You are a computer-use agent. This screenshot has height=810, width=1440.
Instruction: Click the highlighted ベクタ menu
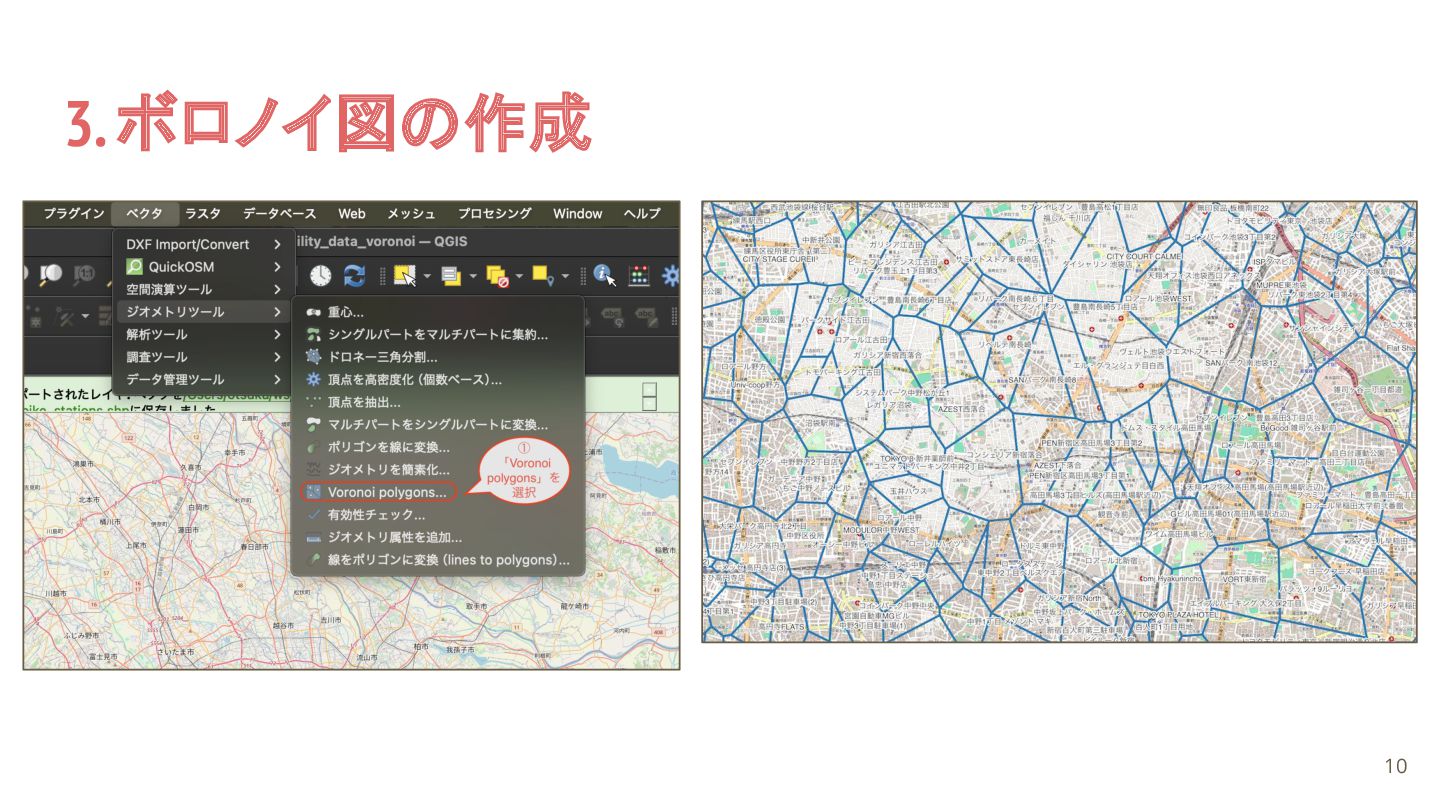(x=145, y=213)
